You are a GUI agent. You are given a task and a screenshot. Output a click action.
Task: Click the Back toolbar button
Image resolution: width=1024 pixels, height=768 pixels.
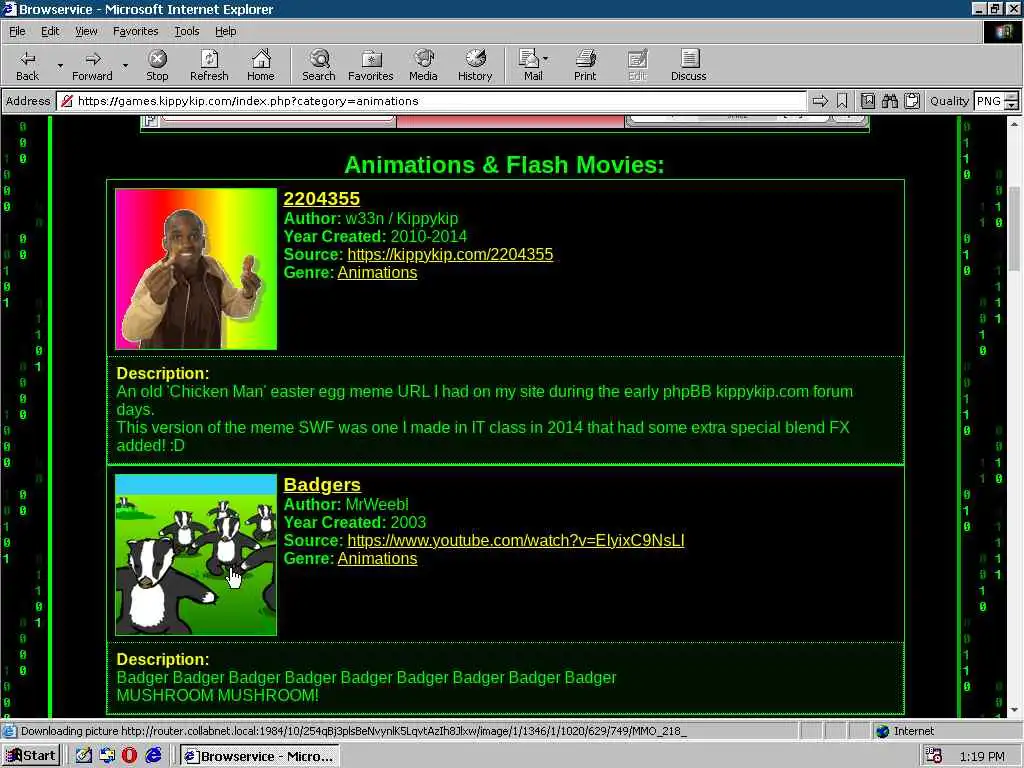(x=27, y=65)
